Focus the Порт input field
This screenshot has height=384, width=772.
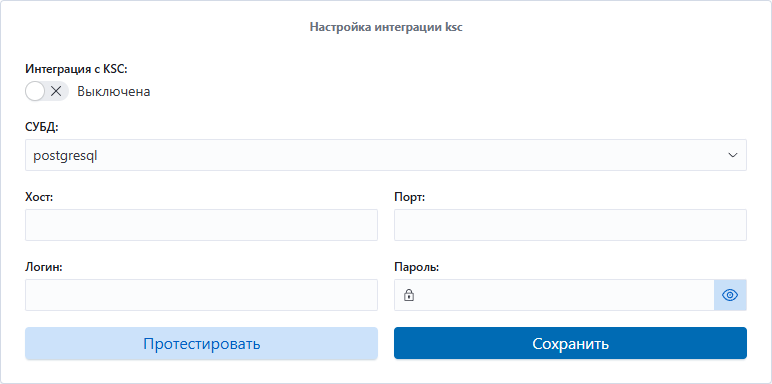[570, 225]
